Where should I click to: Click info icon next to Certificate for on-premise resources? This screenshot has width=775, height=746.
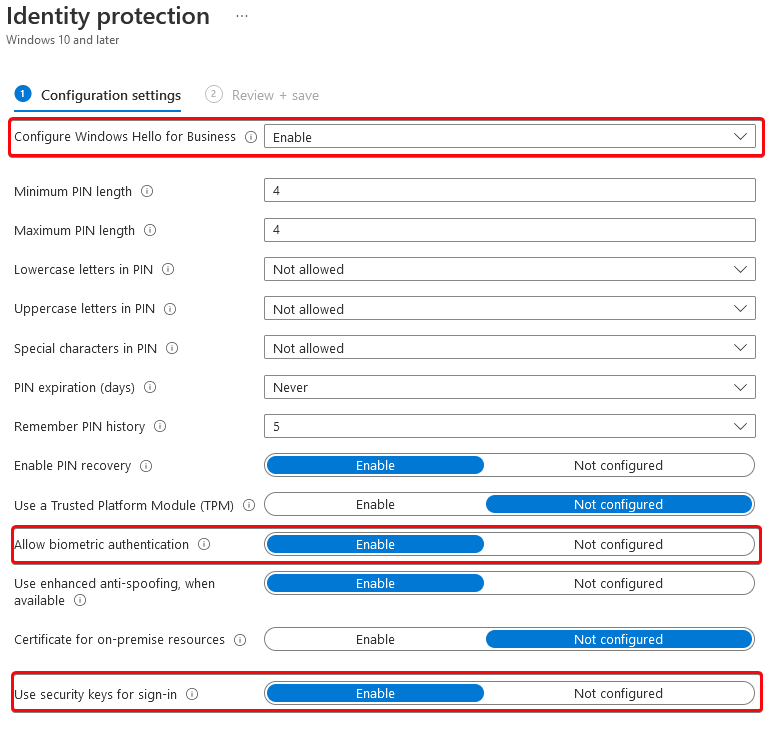240,640
